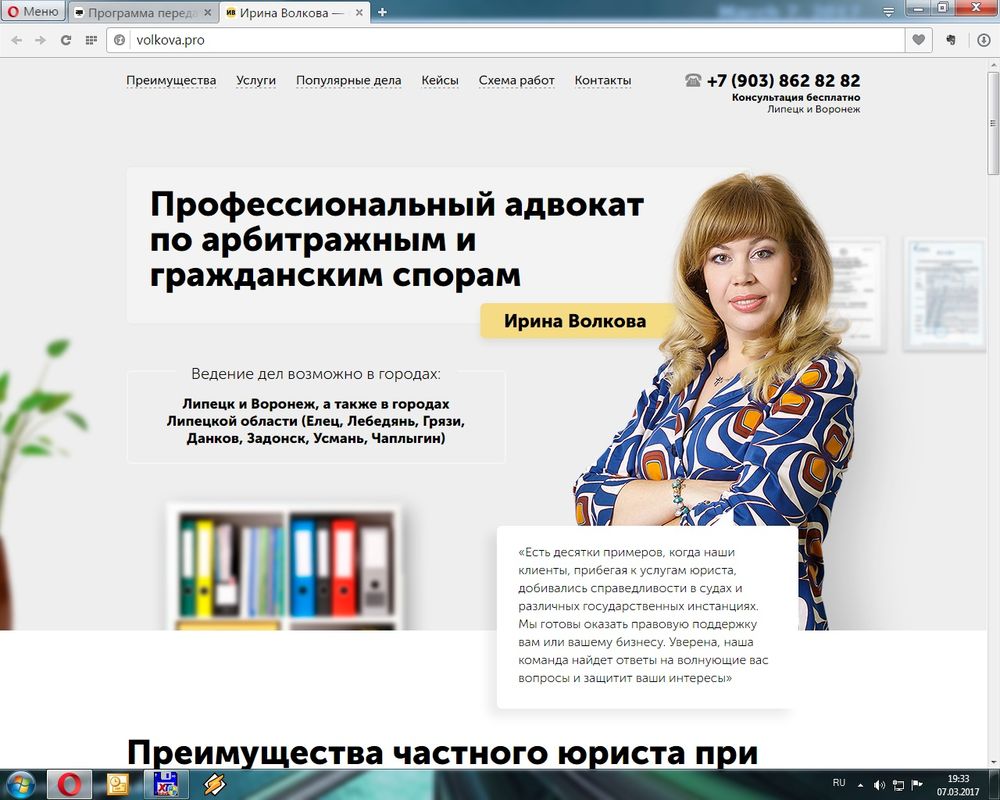Click the 'Кейсы' navigation link
This screenshot has height=800, width=1000.
(x=440, y=80)
